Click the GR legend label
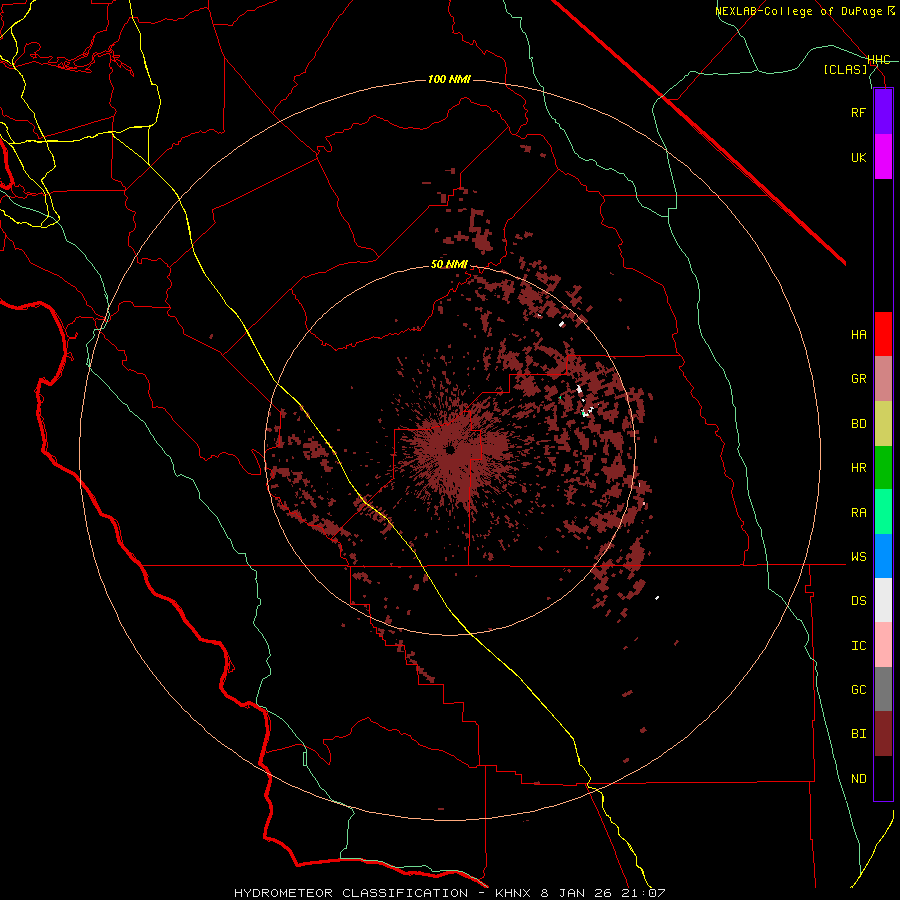 [858, 379]
